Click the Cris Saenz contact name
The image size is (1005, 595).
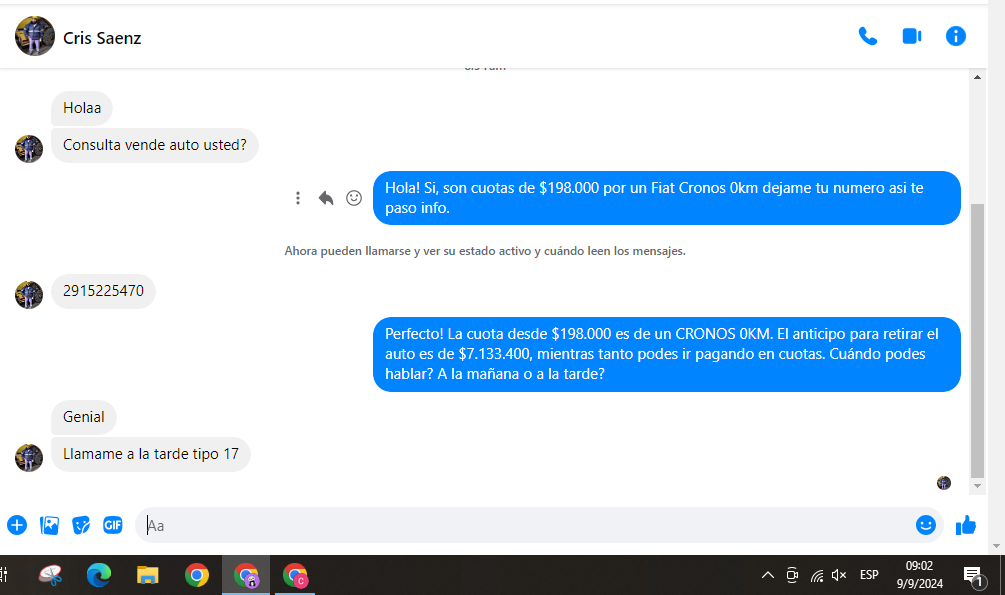tap(102, 38)
